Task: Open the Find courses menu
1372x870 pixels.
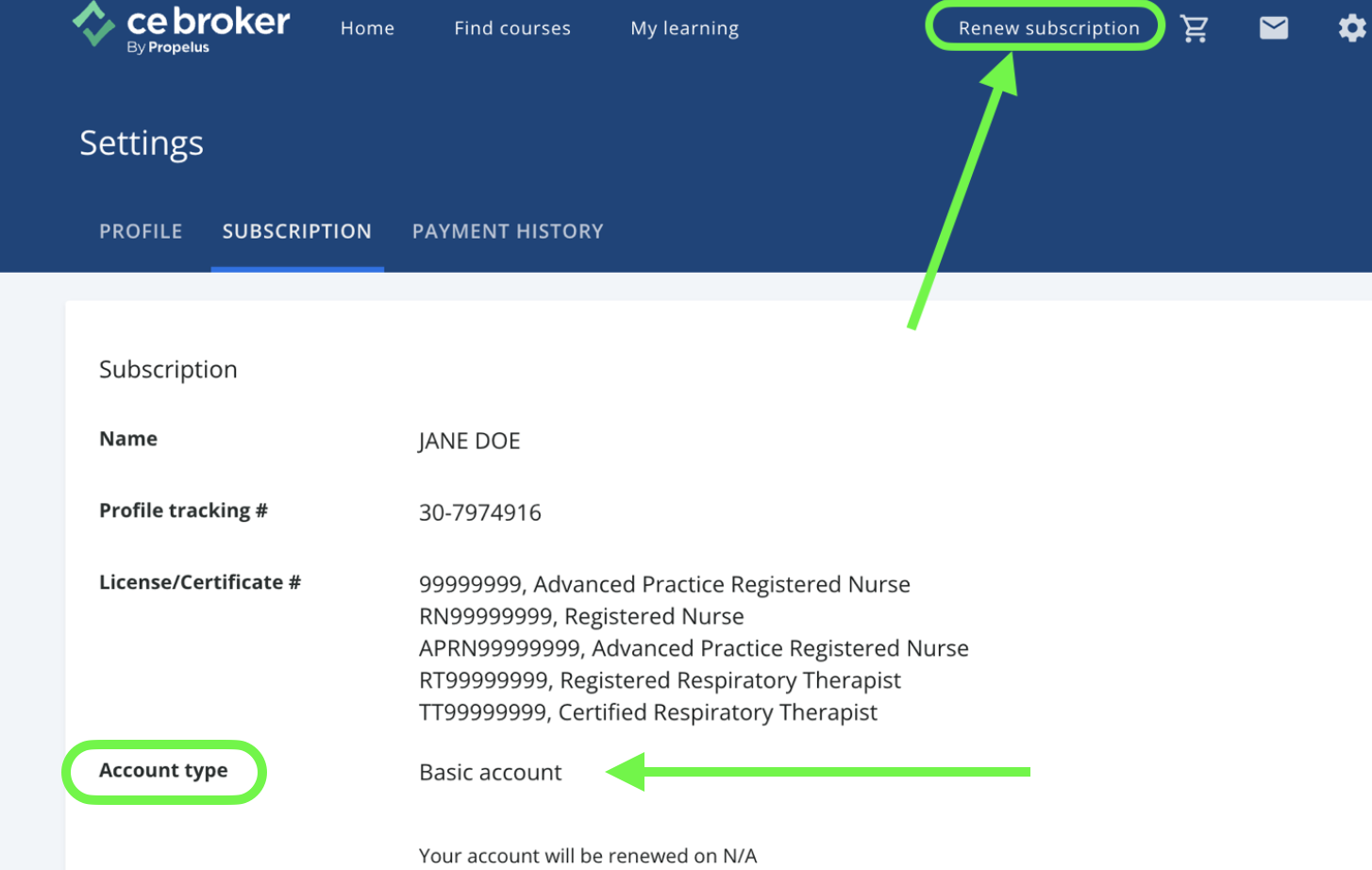Action: 512,28
